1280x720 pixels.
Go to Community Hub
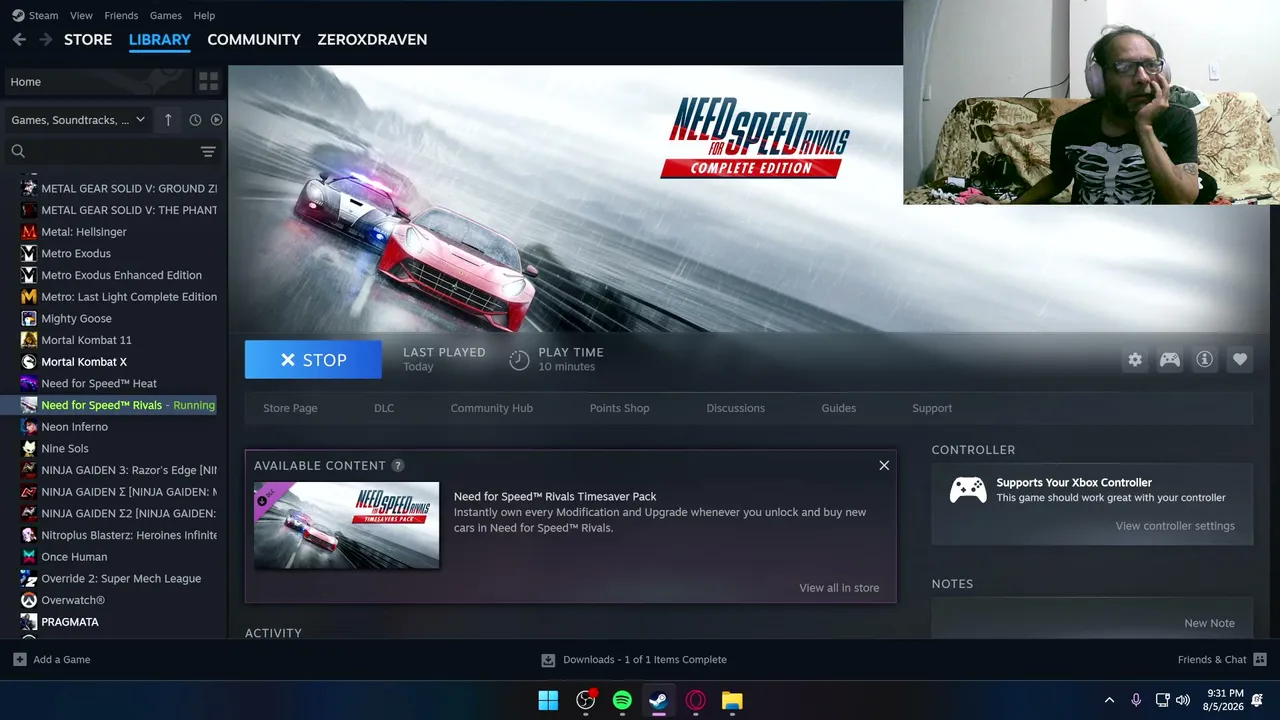(x=492, y=408)
